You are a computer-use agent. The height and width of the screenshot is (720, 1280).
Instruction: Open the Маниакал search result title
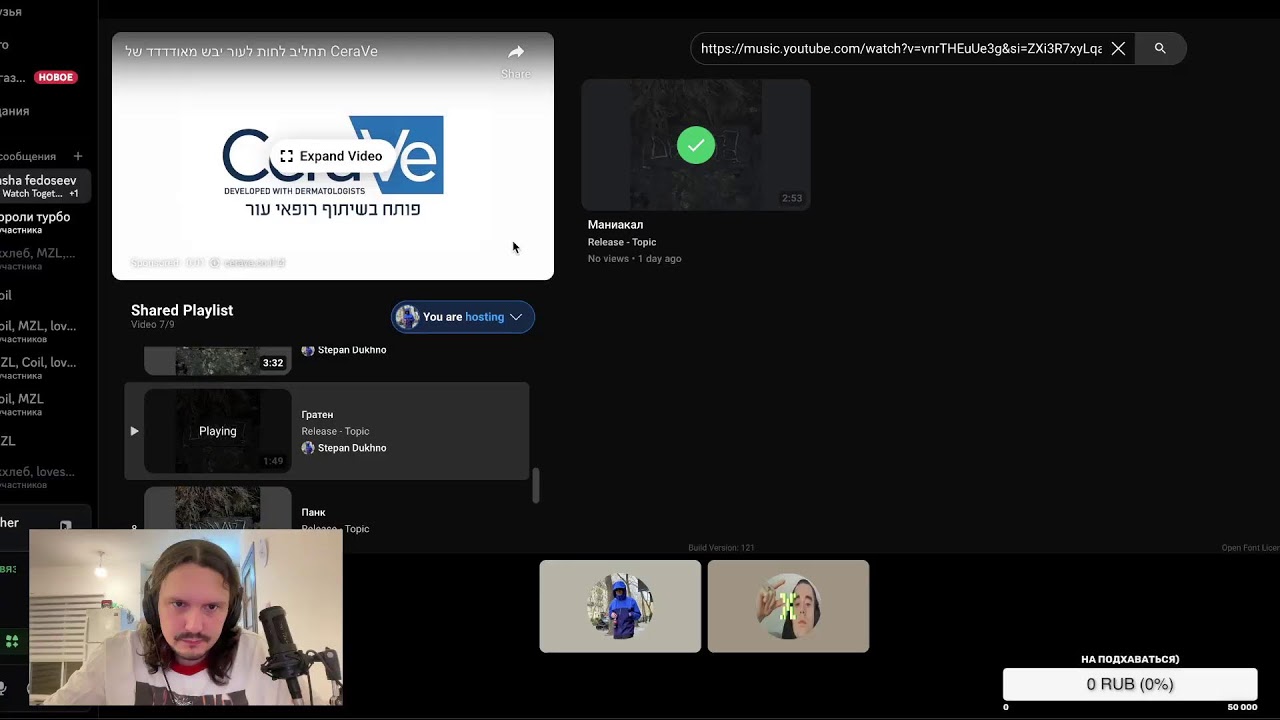[615, 225]
